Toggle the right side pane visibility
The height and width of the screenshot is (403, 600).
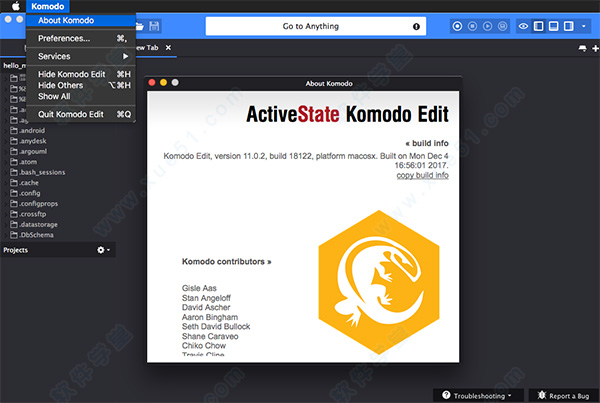point(569,26)
